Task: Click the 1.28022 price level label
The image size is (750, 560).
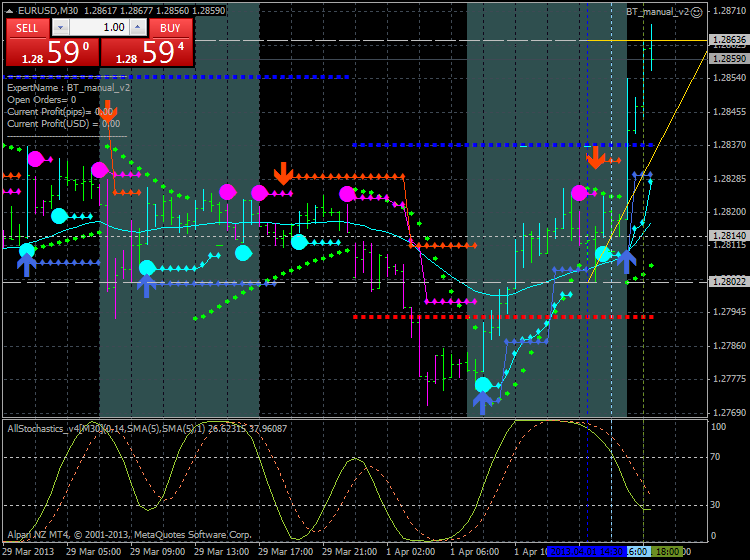Action: point(729,282)
